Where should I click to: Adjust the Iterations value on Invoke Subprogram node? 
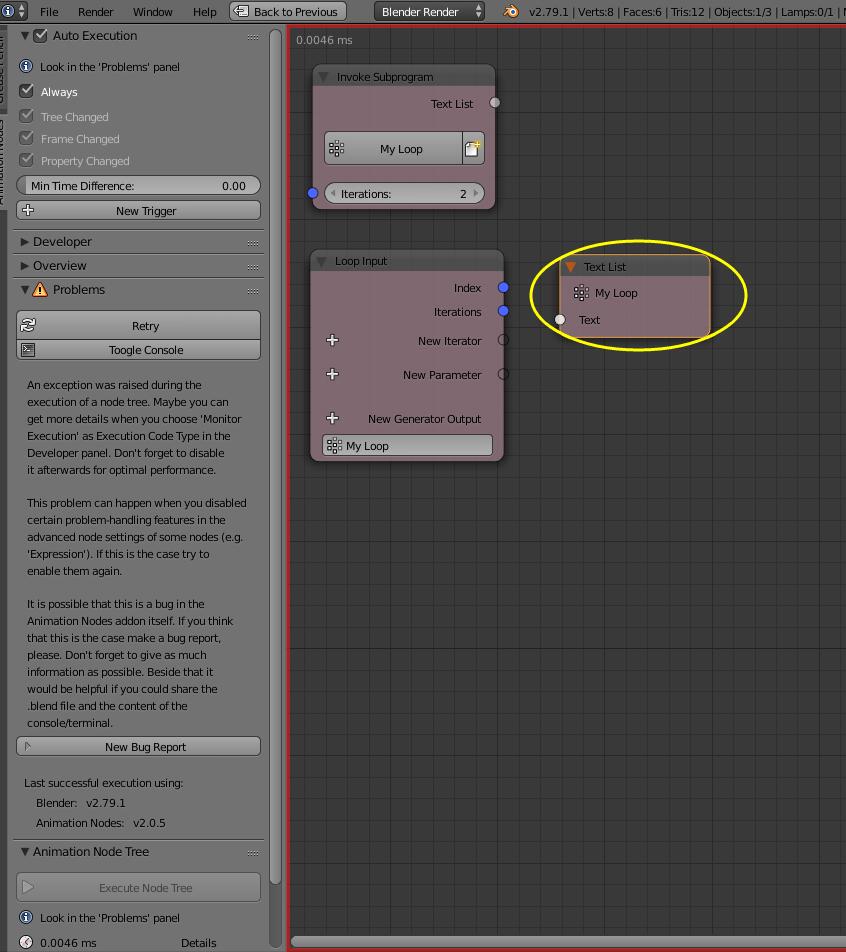tap(404, 194)
